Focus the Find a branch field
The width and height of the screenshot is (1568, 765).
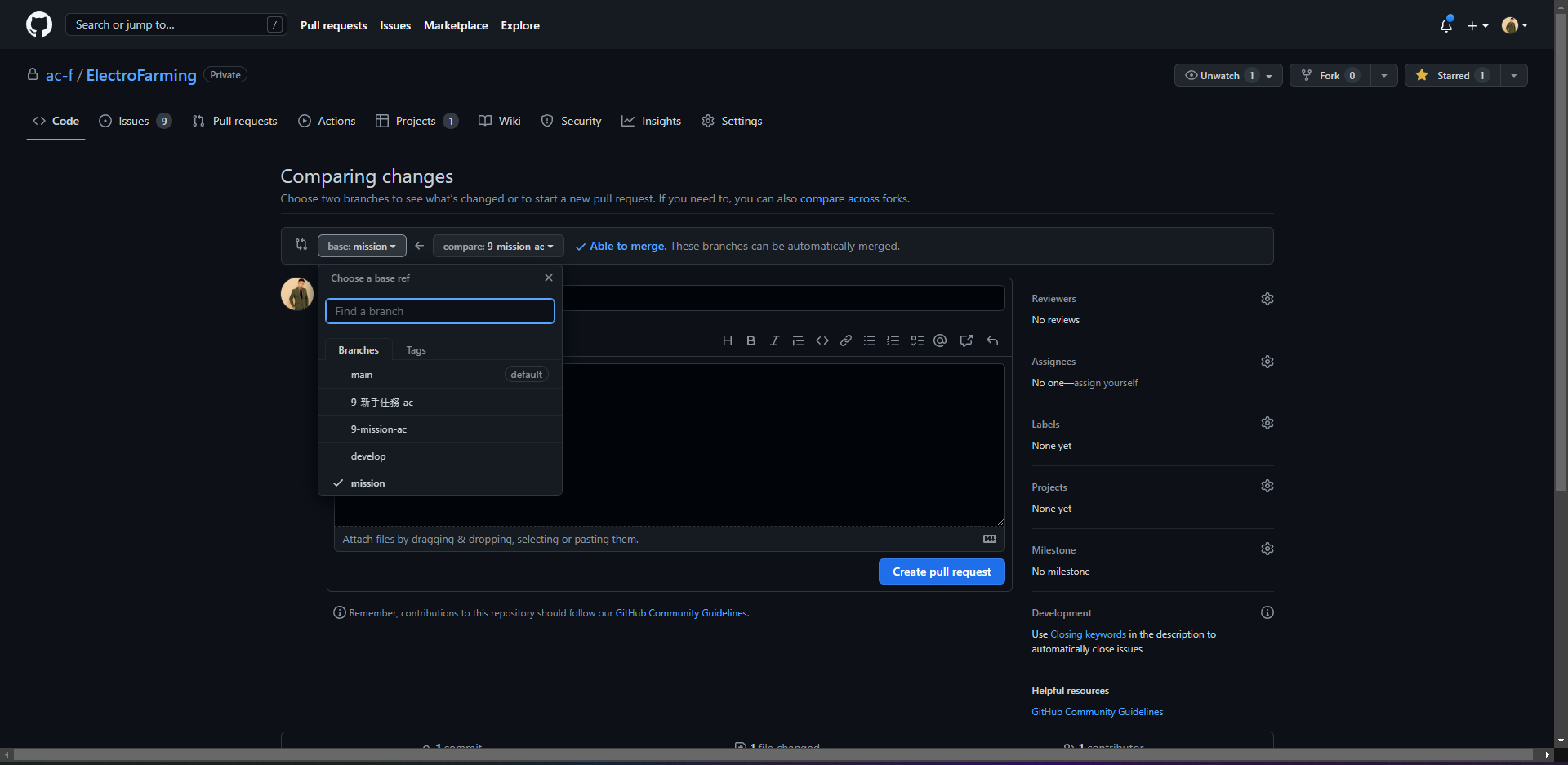440,311
